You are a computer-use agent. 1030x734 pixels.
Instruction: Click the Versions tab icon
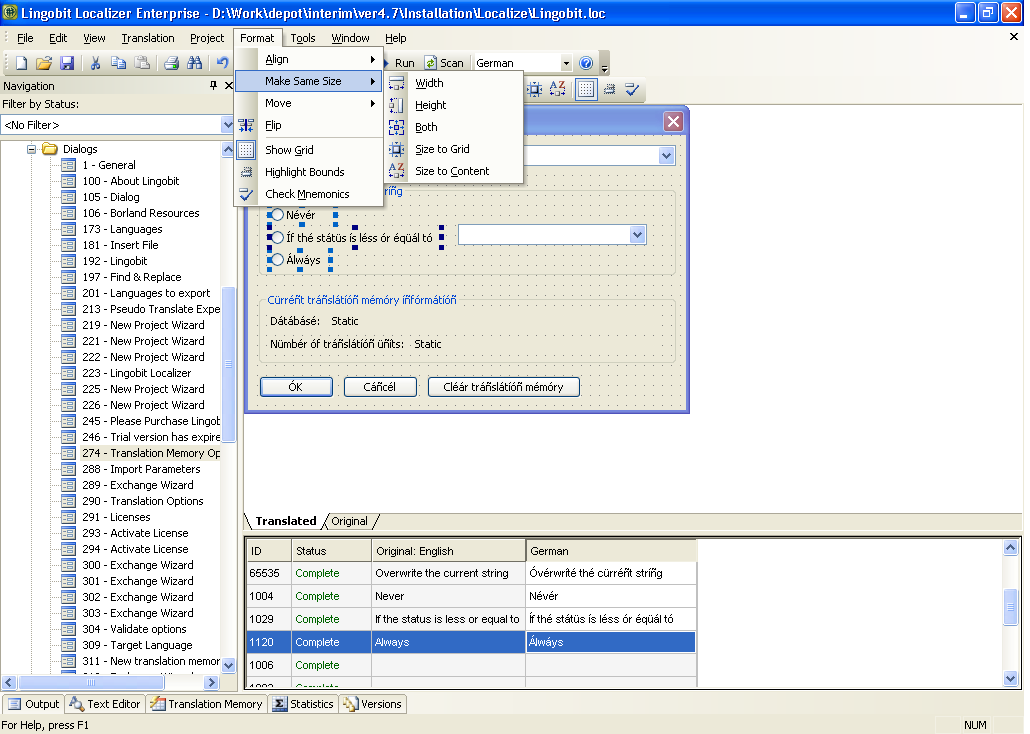pyautogui.click(x=350, y=704)
